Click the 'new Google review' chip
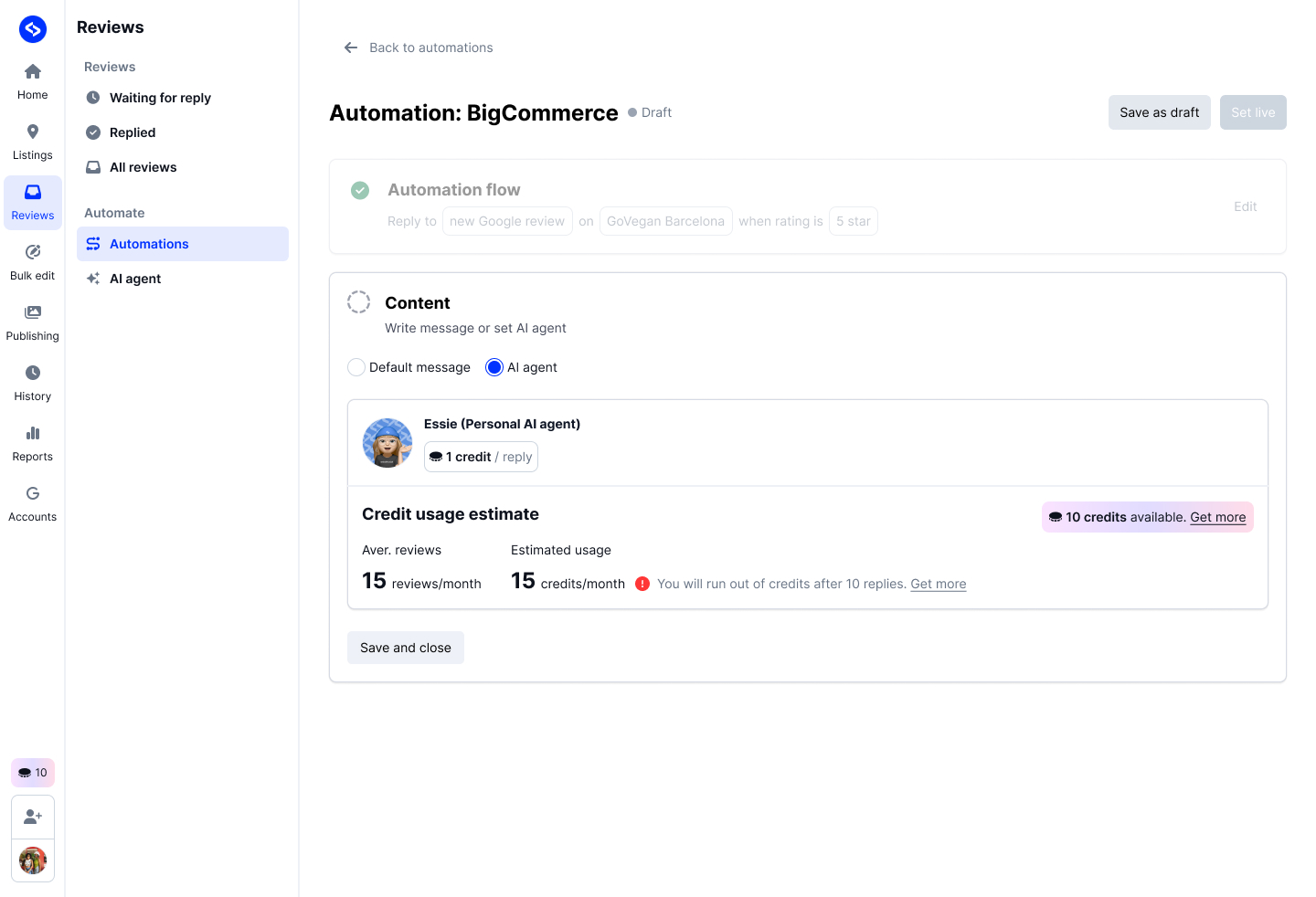This screenshot has width=1316, height=897. coord(507,221)
